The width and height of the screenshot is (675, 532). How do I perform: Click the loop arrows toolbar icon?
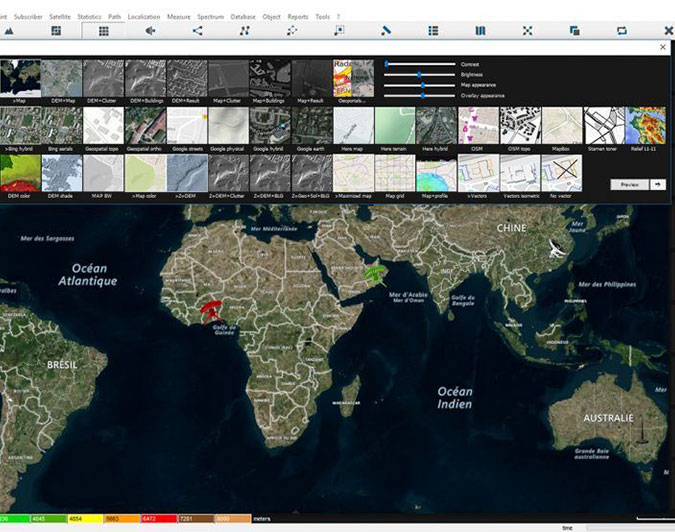click(621, 31)
